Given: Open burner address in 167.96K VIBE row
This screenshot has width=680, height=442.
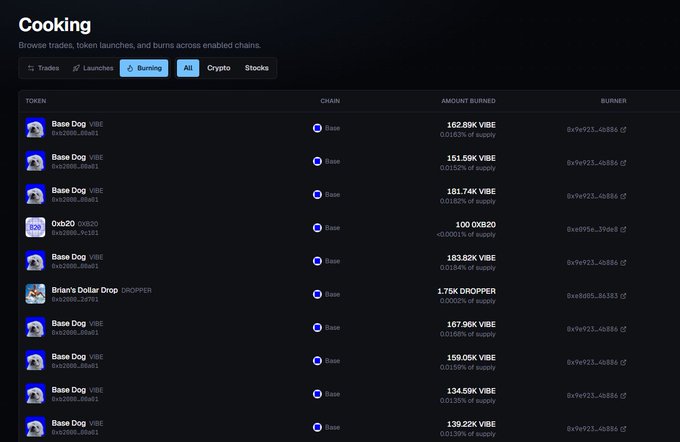Looking at the screenshot, I should [592, 329].
